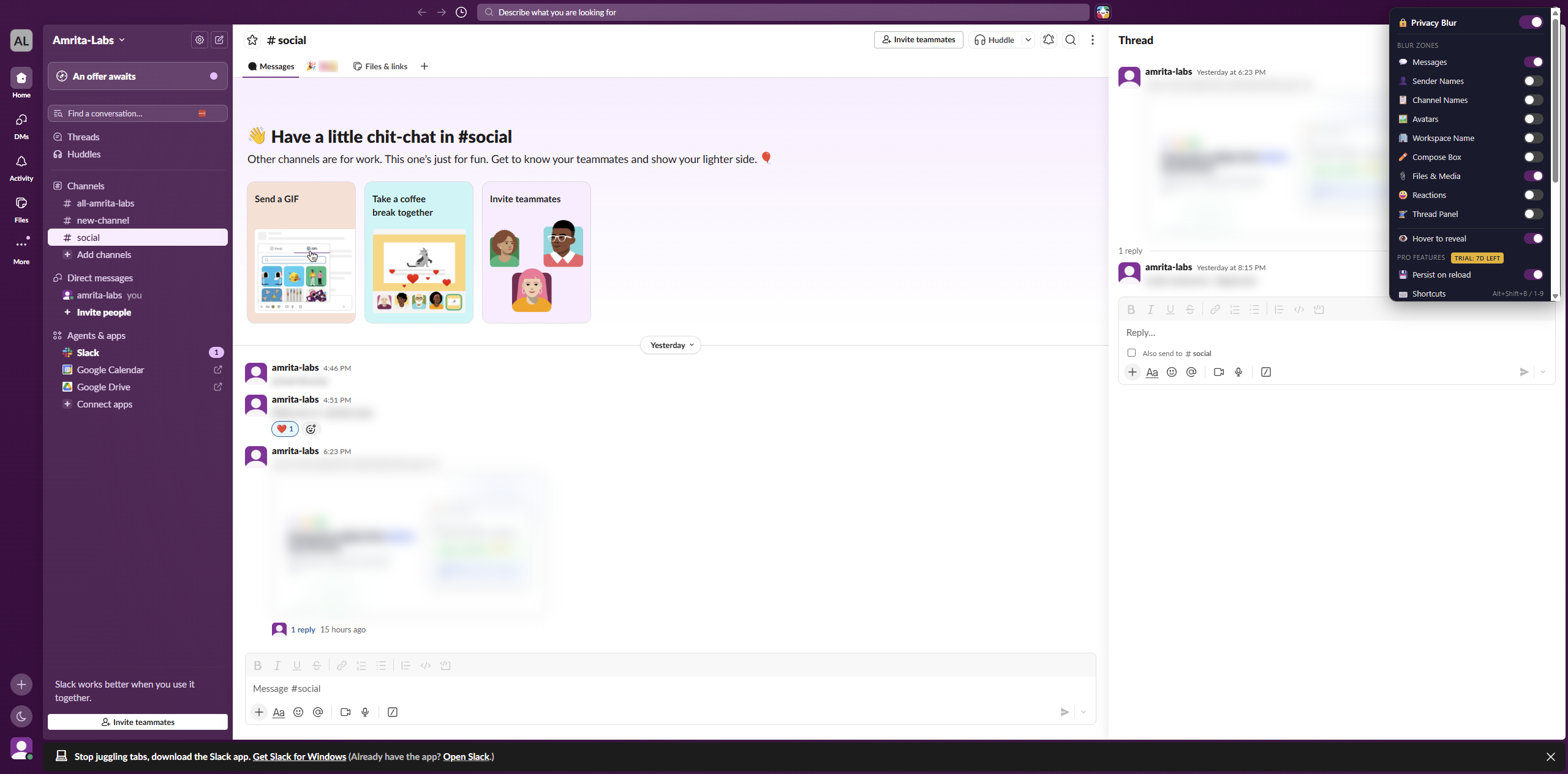Add a new channel tab with plus

pos(424,66)
